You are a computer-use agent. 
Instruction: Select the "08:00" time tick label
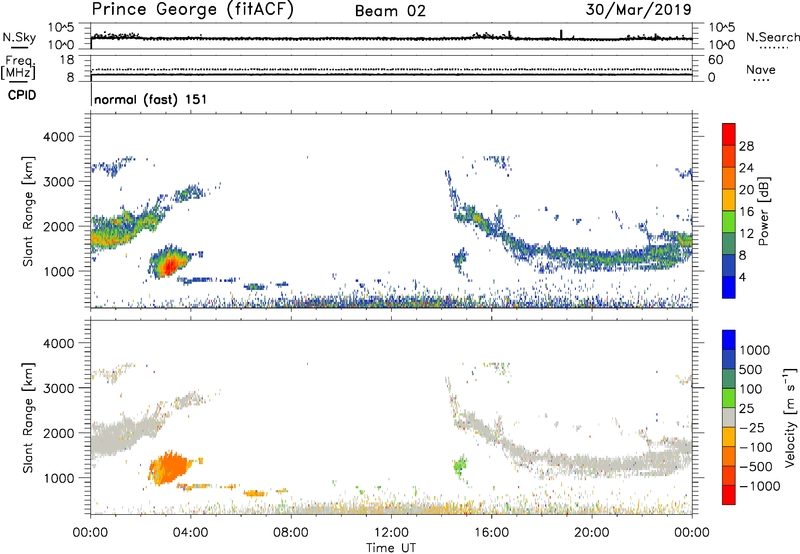pos(291,533)
